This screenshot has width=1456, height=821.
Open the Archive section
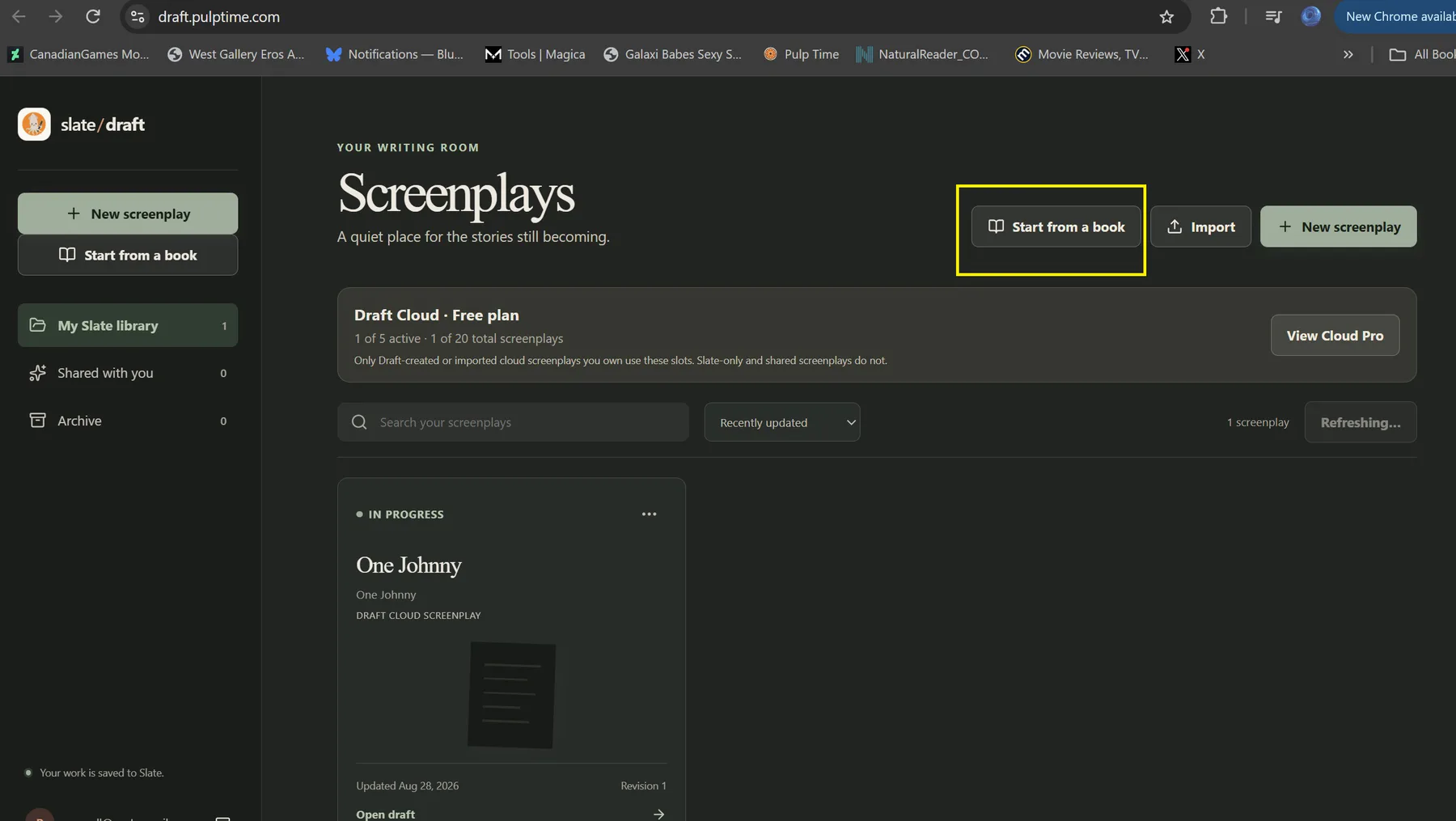tap(128, 421)
